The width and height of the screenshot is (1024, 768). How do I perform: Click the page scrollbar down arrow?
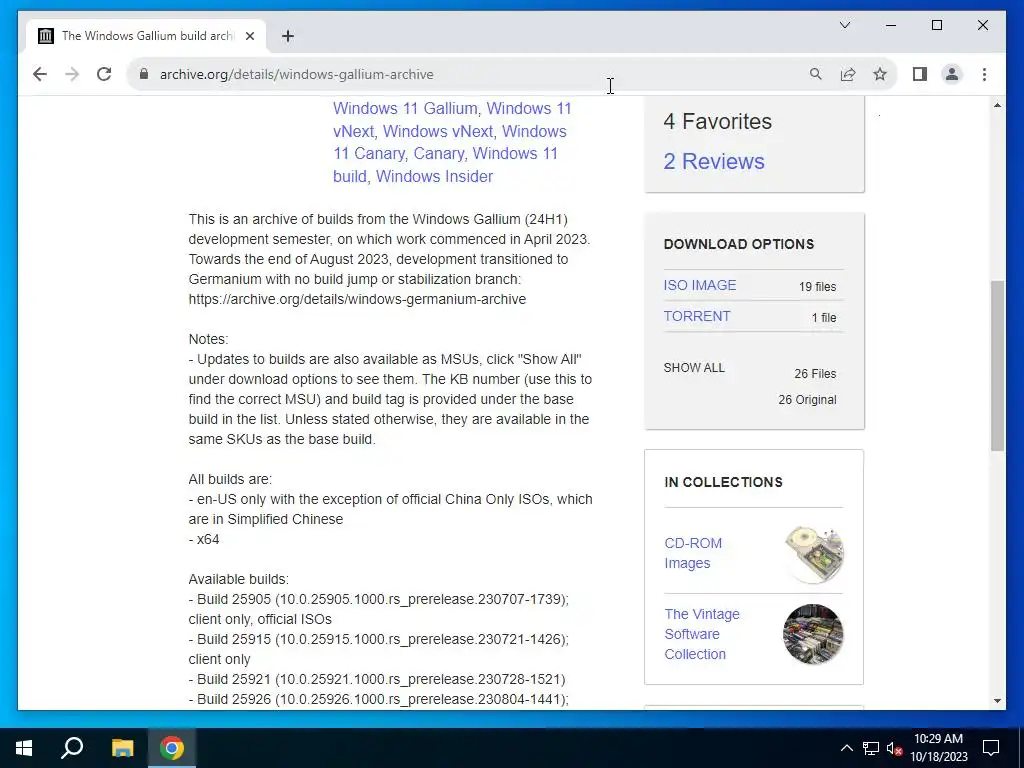coord(997,701)
